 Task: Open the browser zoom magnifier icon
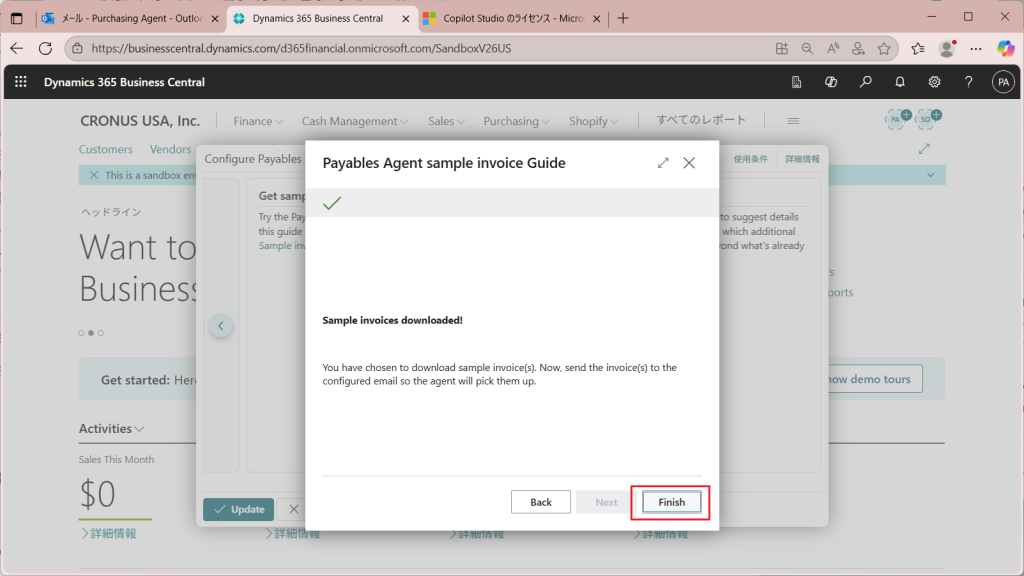click(807, 48)
